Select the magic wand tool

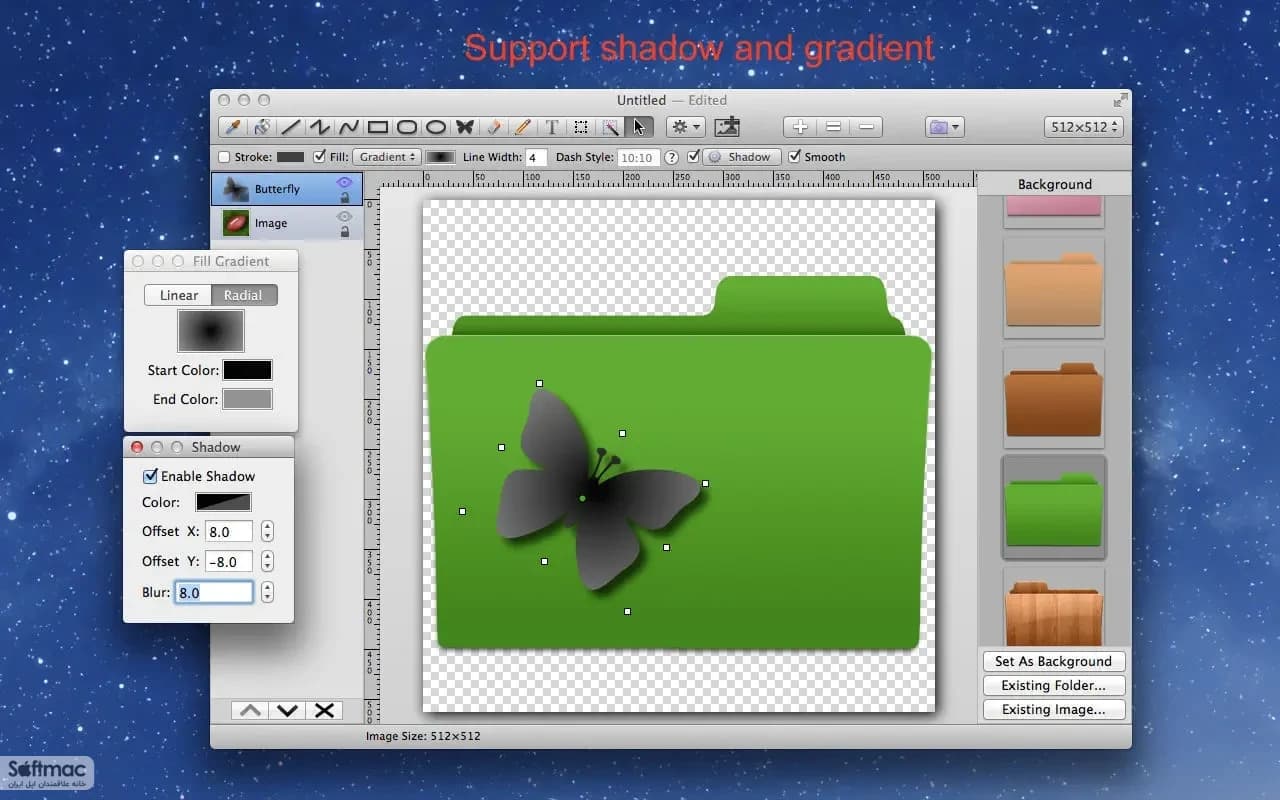pos(610,127)
